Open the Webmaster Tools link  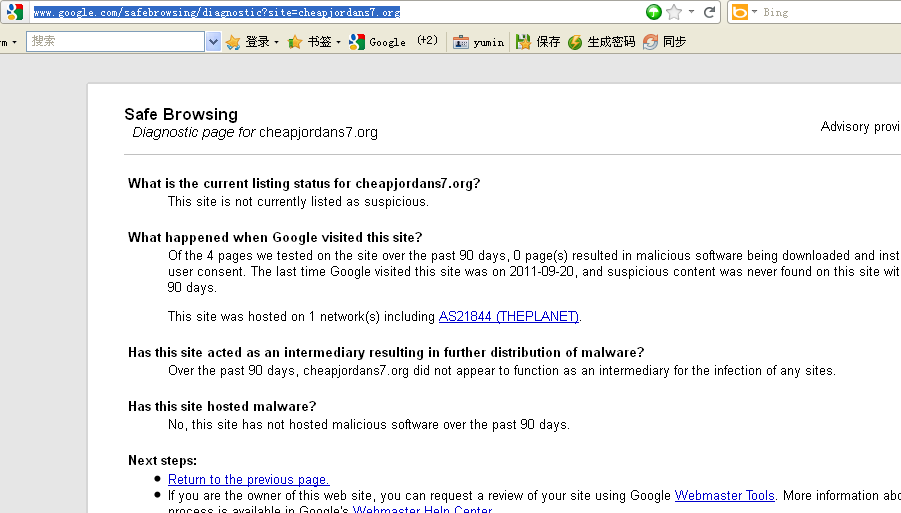click(724, 496)
